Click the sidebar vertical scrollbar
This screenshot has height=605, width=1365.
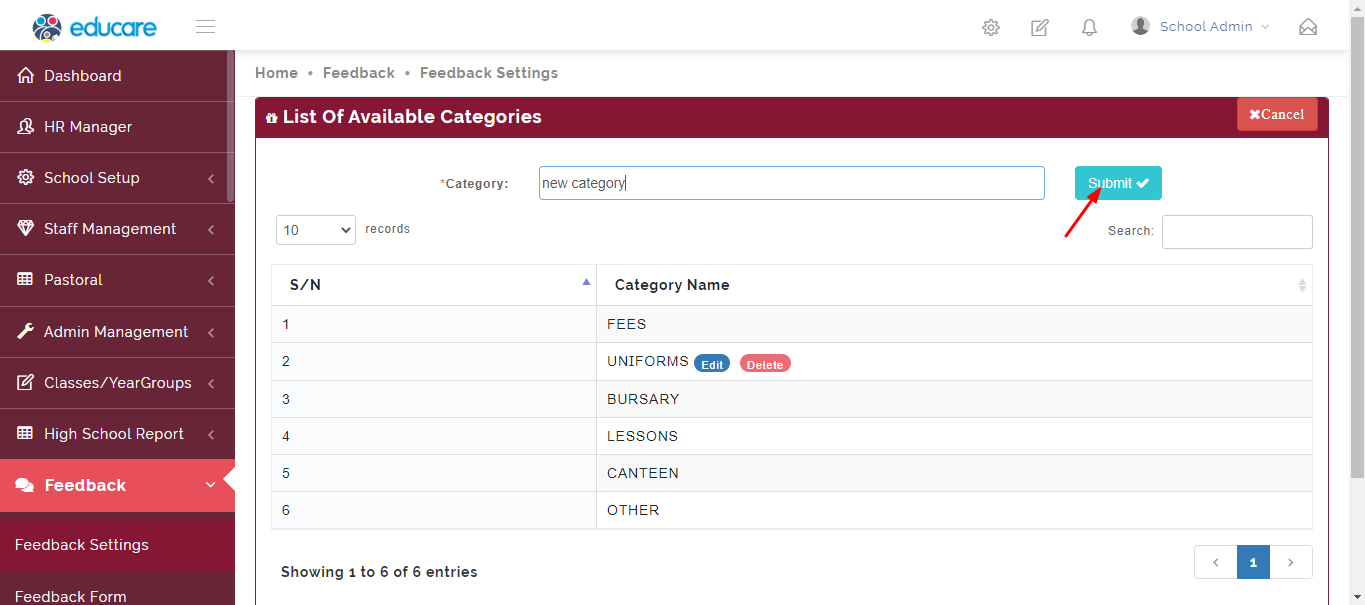[x=231, y=127]
